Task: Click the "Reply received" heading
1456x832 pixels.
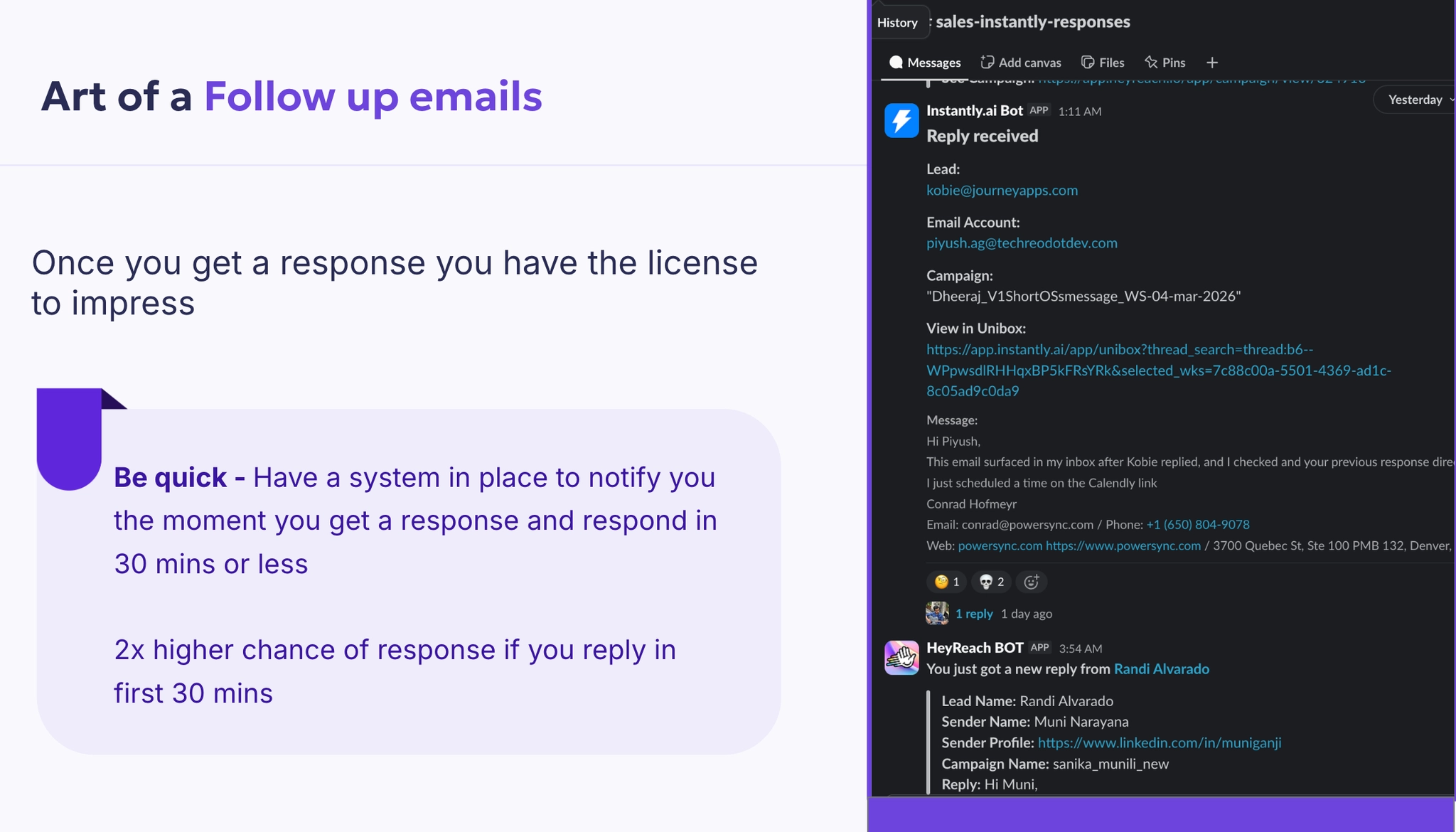Action: (x=982, y=136)
